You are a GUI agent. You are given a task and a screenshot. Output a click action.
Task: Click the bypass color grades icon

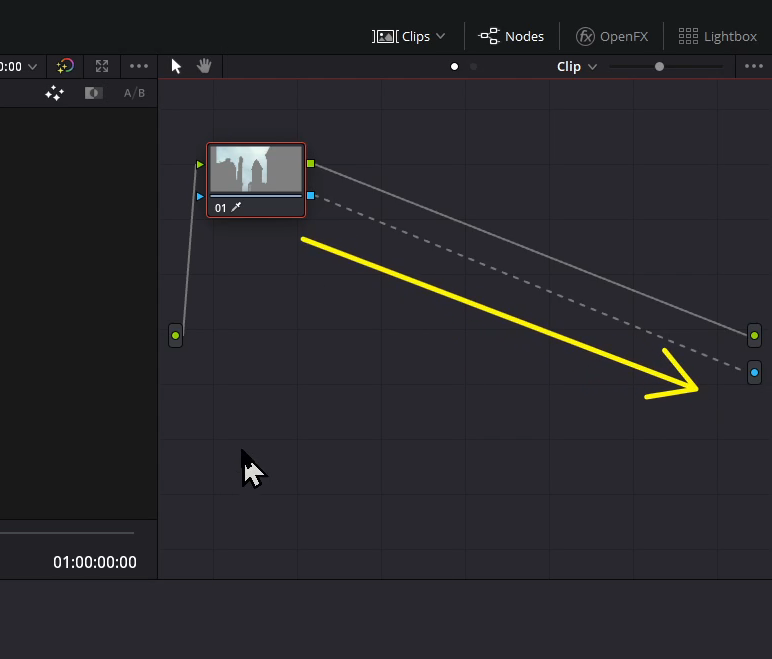(x=65, y=66)
